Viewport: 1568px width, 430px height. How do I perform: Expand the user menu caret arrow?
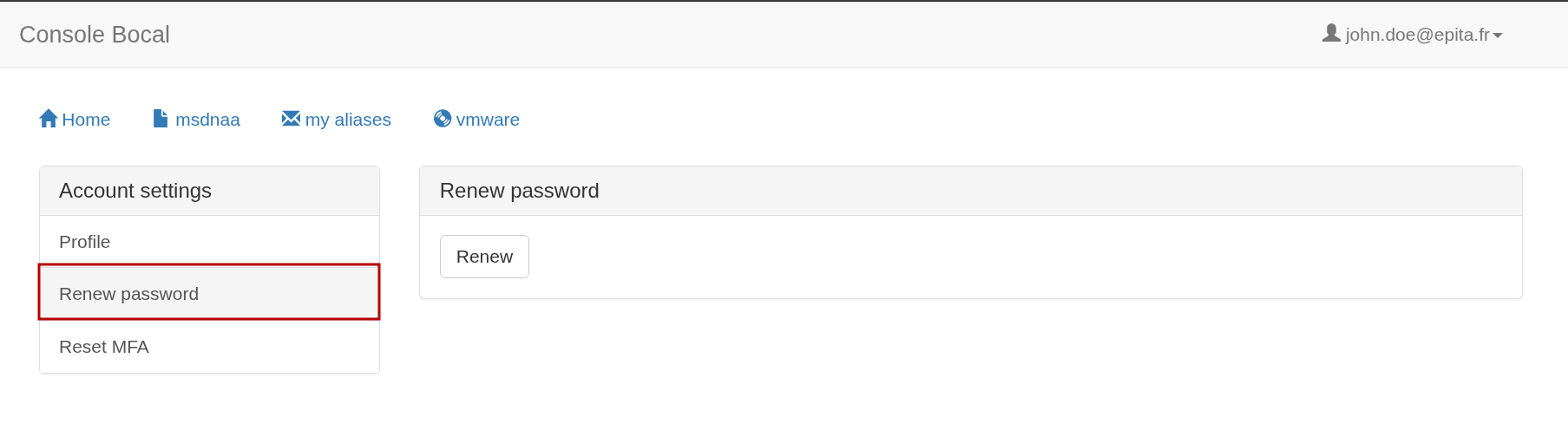click(1498, 36)
